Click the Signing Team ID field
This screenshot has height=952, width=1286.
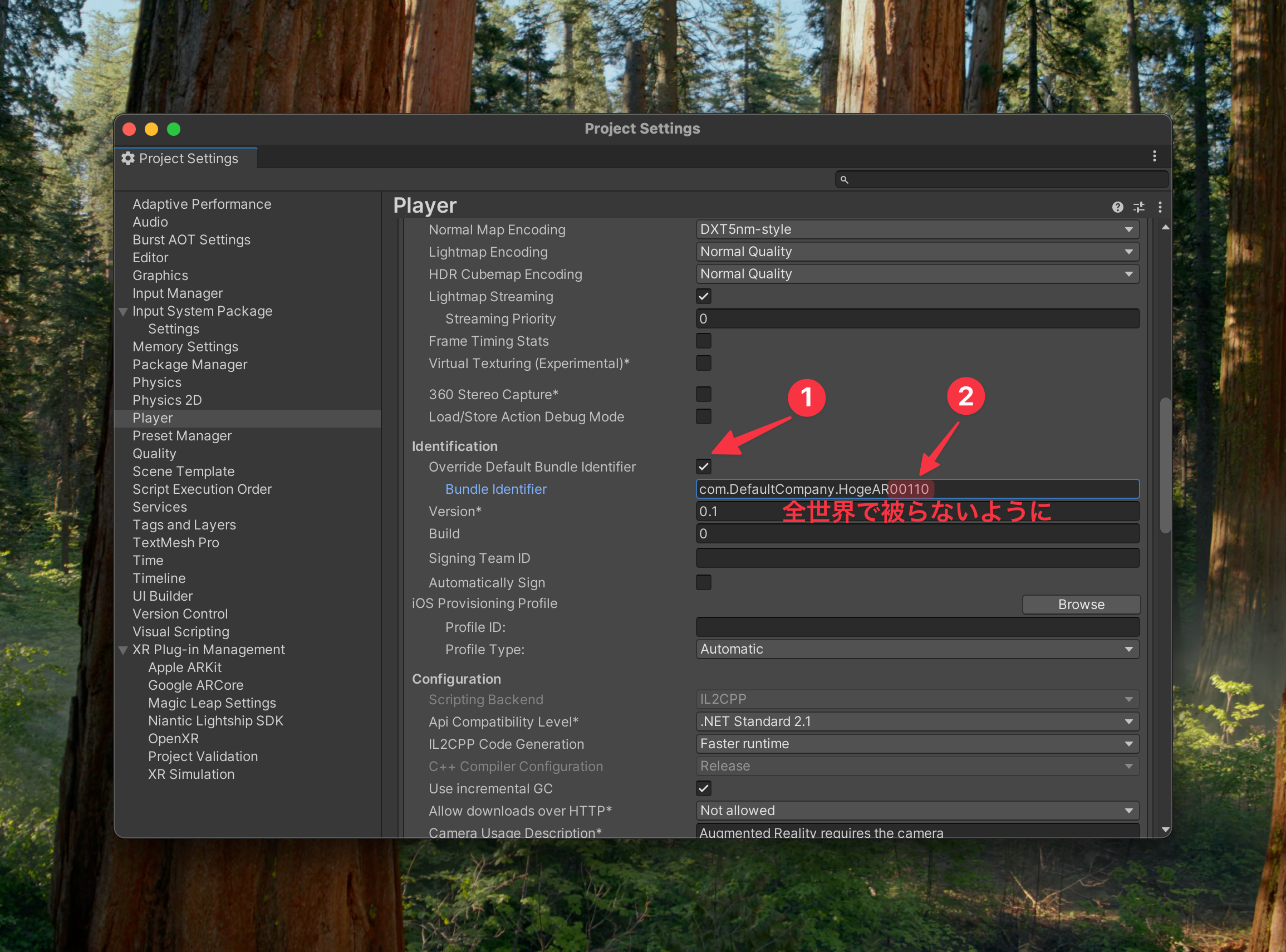pyautogui.click(x=917, y=558)
